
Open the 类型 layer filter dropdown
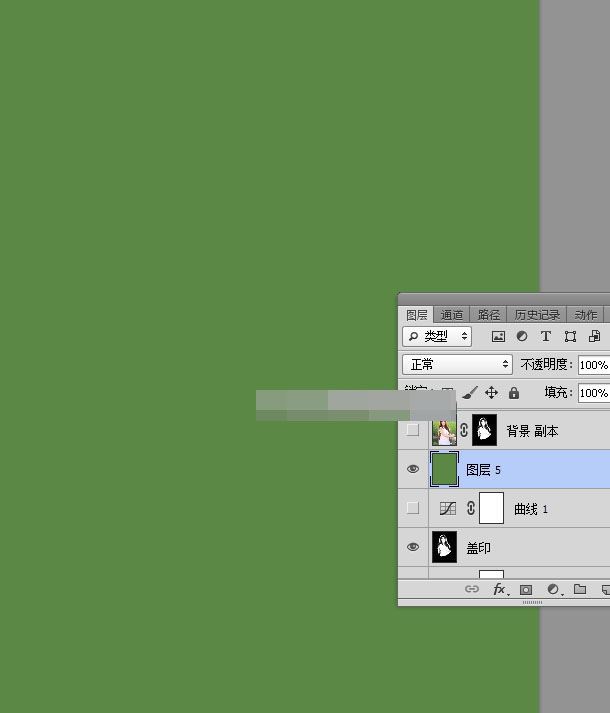pos(437,336)
